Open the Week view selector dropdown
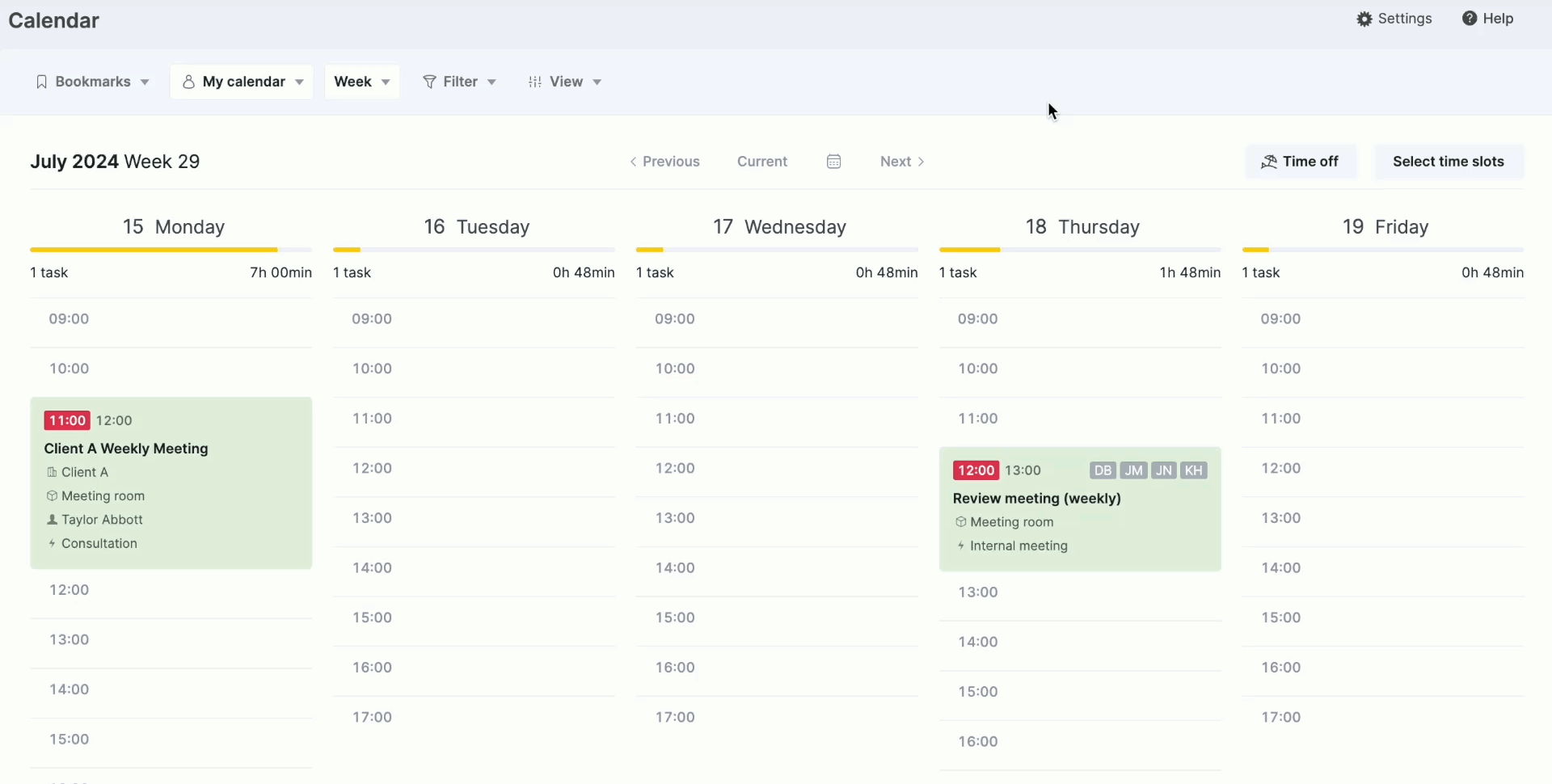This screenshot has height=784, width=1552. (362, 82)
